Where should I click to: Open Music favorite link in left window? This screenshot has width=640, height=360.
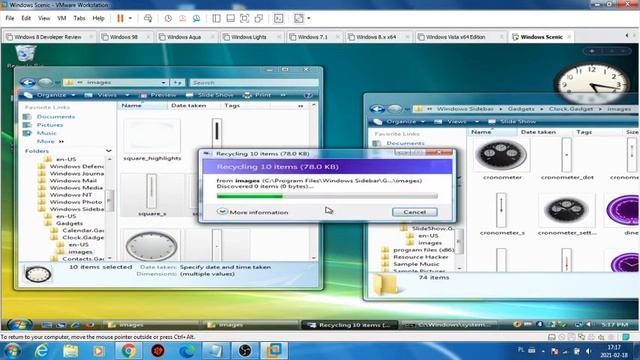(x=47, y=133)
